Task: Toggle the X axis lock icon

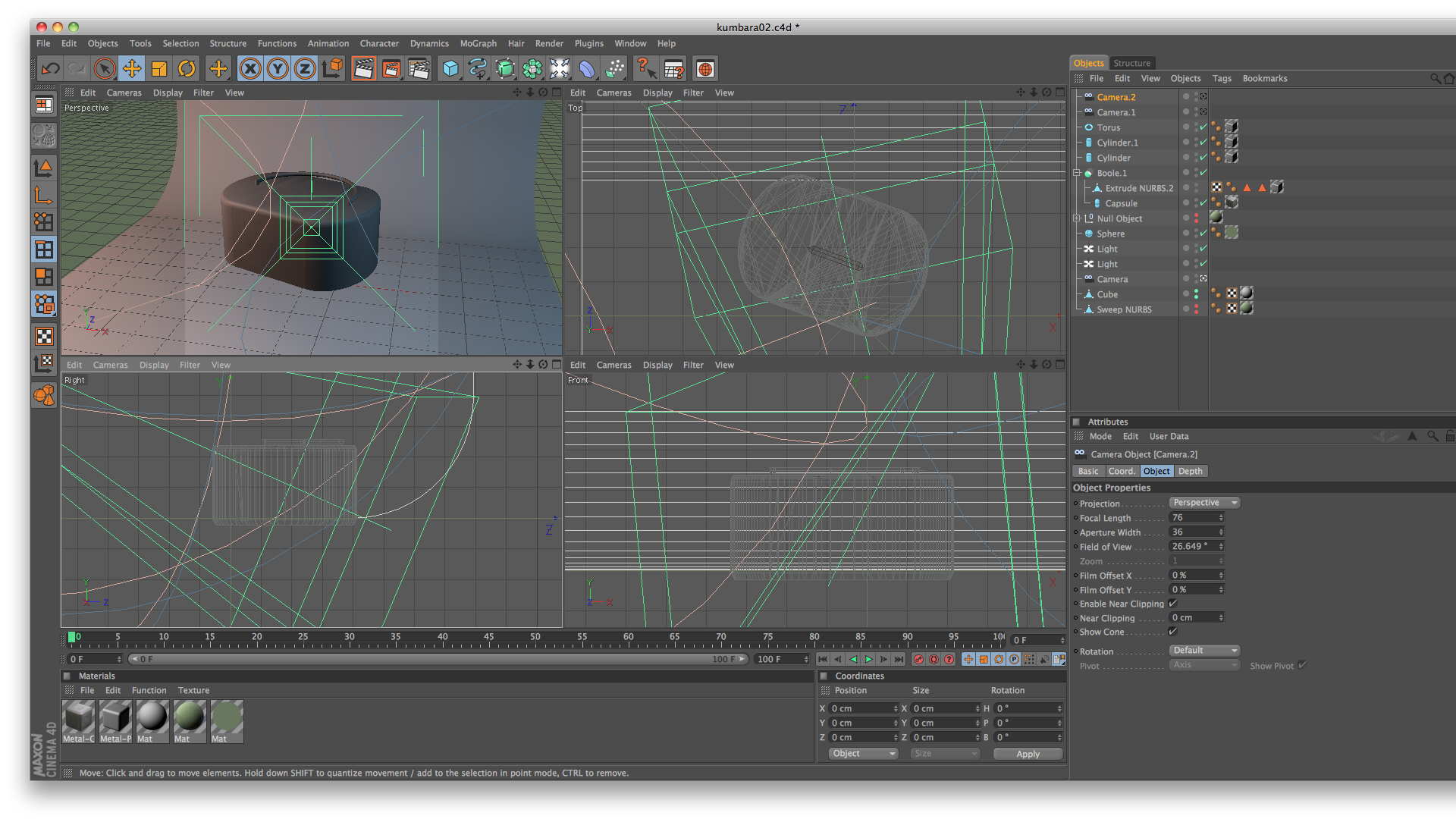Action: pos(249,69)
